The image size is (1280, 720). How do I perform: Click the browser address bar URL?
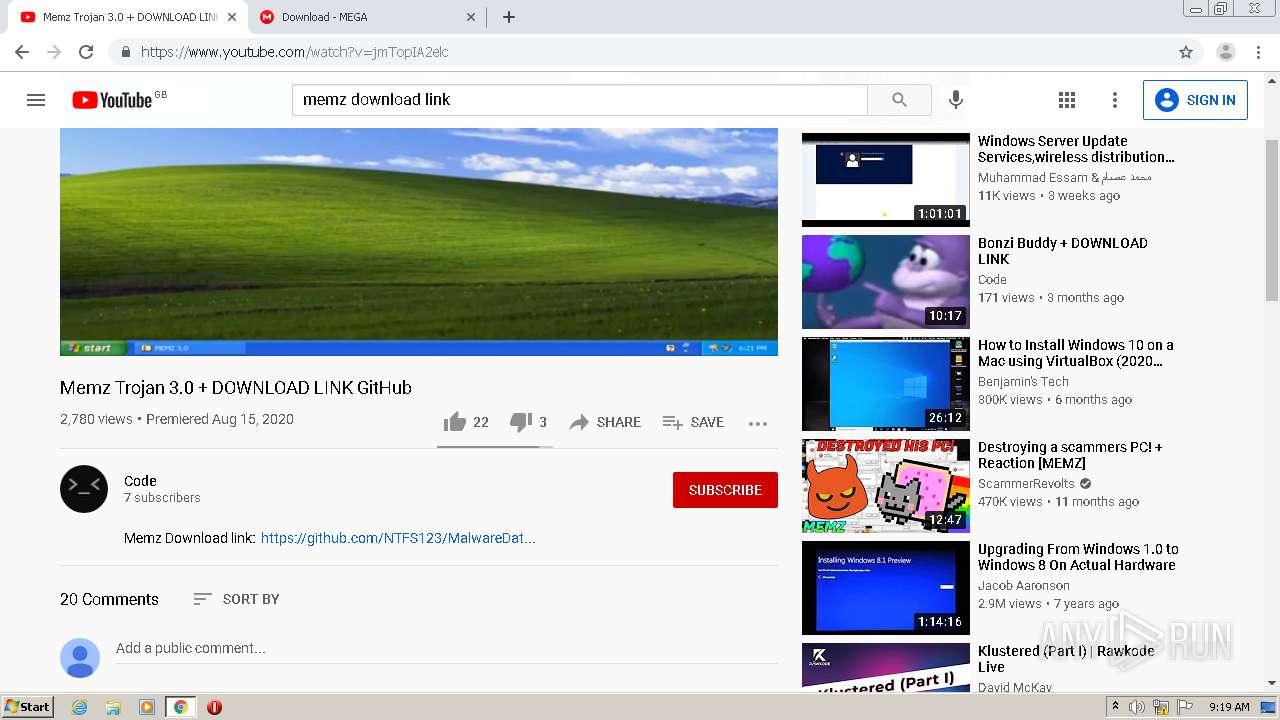tap(640, 52)
